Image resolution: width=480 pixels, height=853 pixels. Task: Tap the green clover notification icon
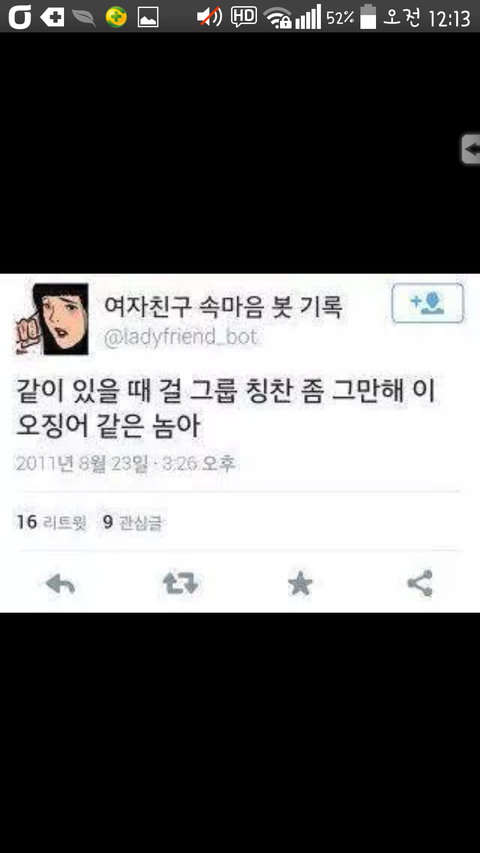coord(116,17)
